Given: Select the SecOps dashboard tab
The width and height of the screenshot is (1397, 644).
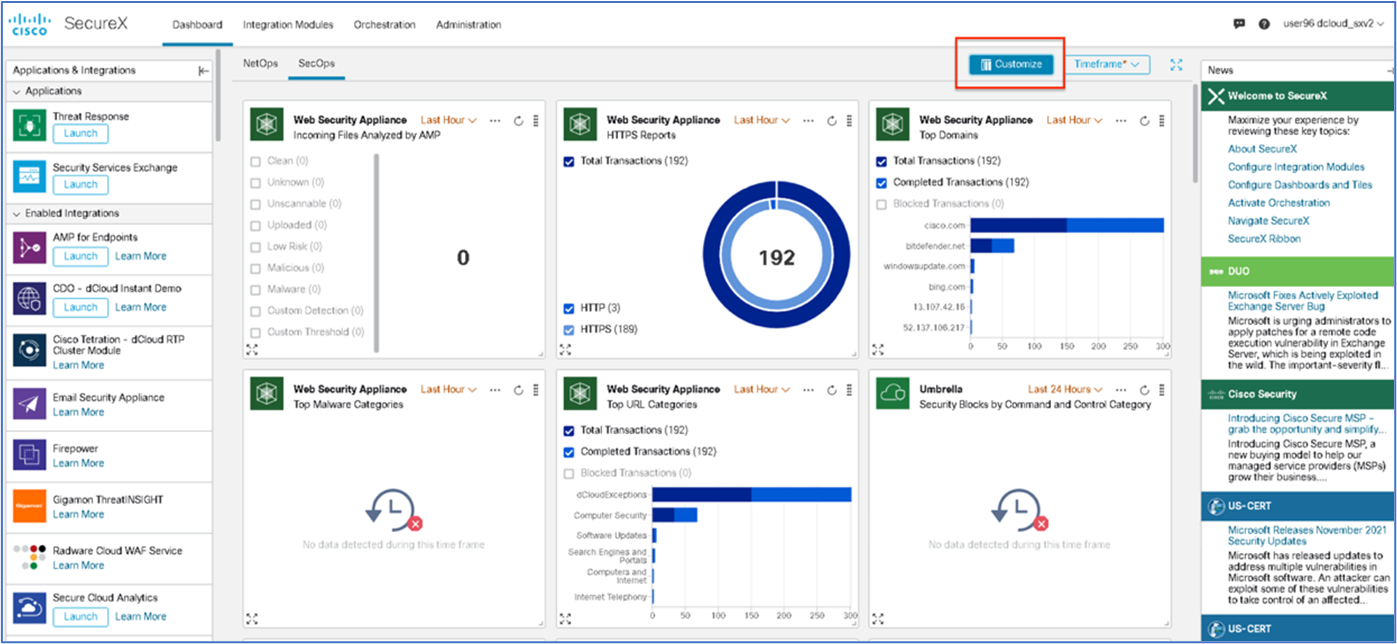Looking at the screenshot, I should 317,63.
